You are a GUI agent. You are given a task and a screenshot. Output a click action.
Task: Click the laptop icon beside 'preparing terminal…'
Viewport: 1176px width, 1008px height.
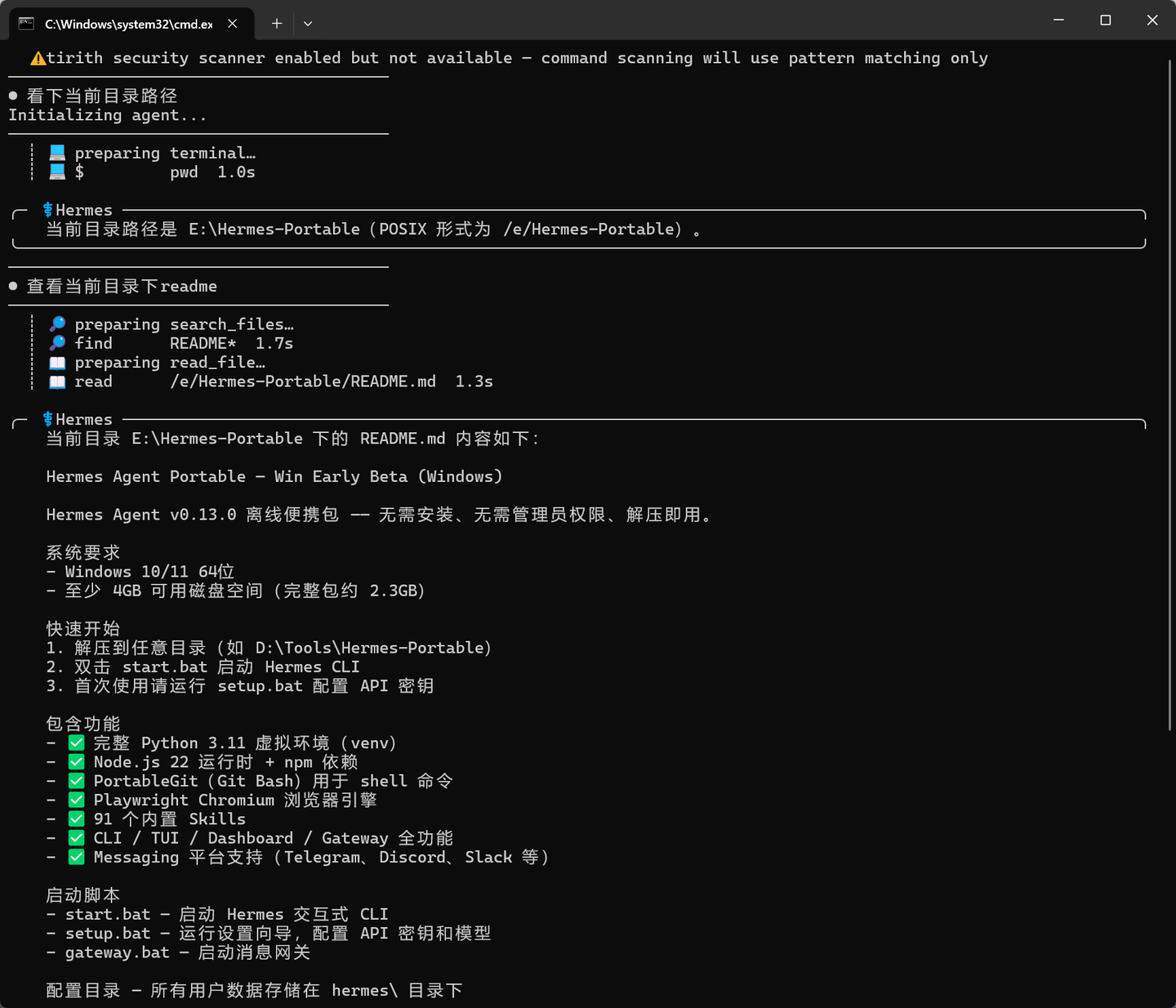57,153
